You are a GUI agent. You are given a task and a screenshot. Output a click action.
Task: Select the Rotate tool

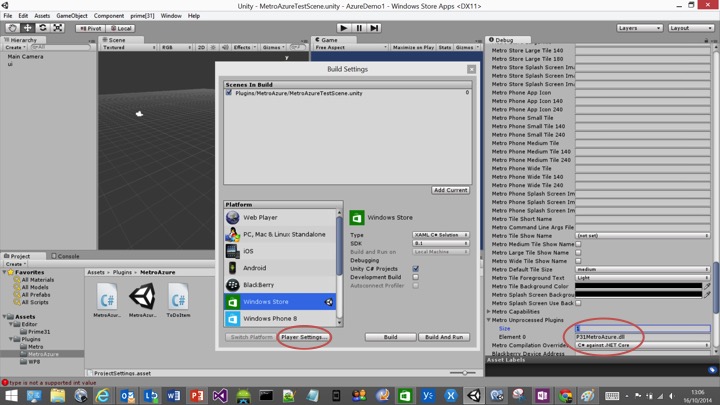pos(43,28)
